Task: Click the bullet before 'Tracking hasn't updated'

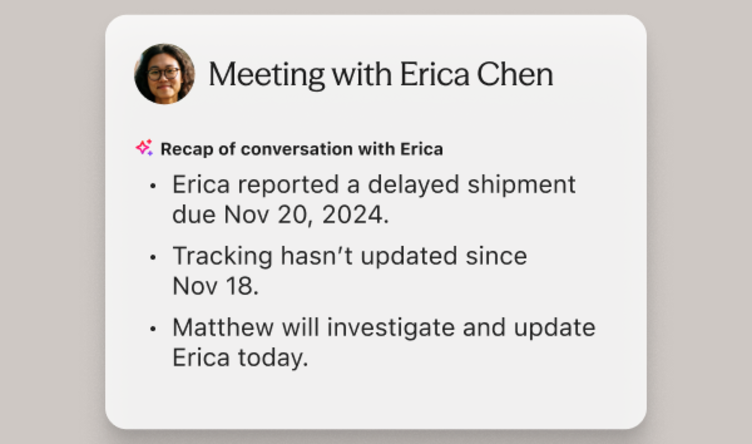Action: pyautogui.click(x=153, y=257)
